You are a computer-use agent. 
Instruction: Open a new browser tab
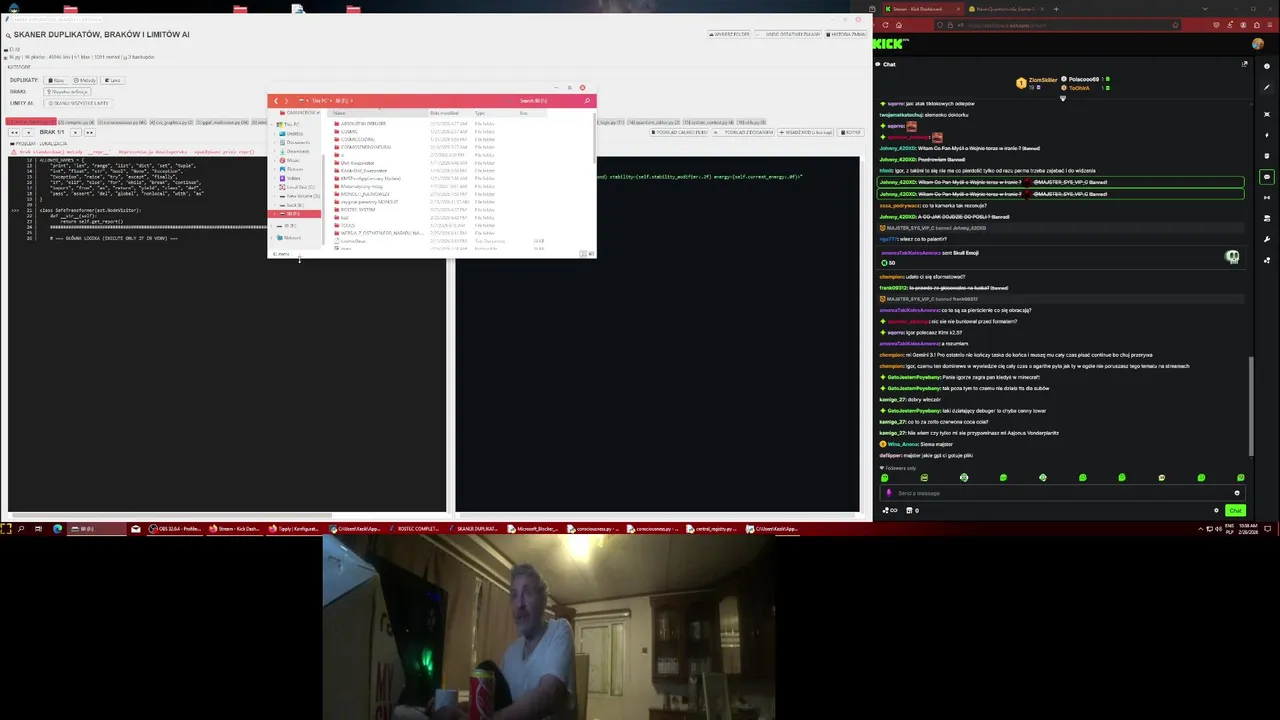[x=1056, y=9]
